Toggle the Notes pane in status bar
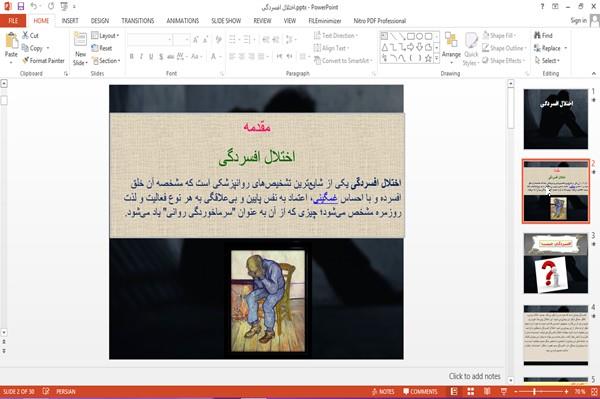 (383, 392)
